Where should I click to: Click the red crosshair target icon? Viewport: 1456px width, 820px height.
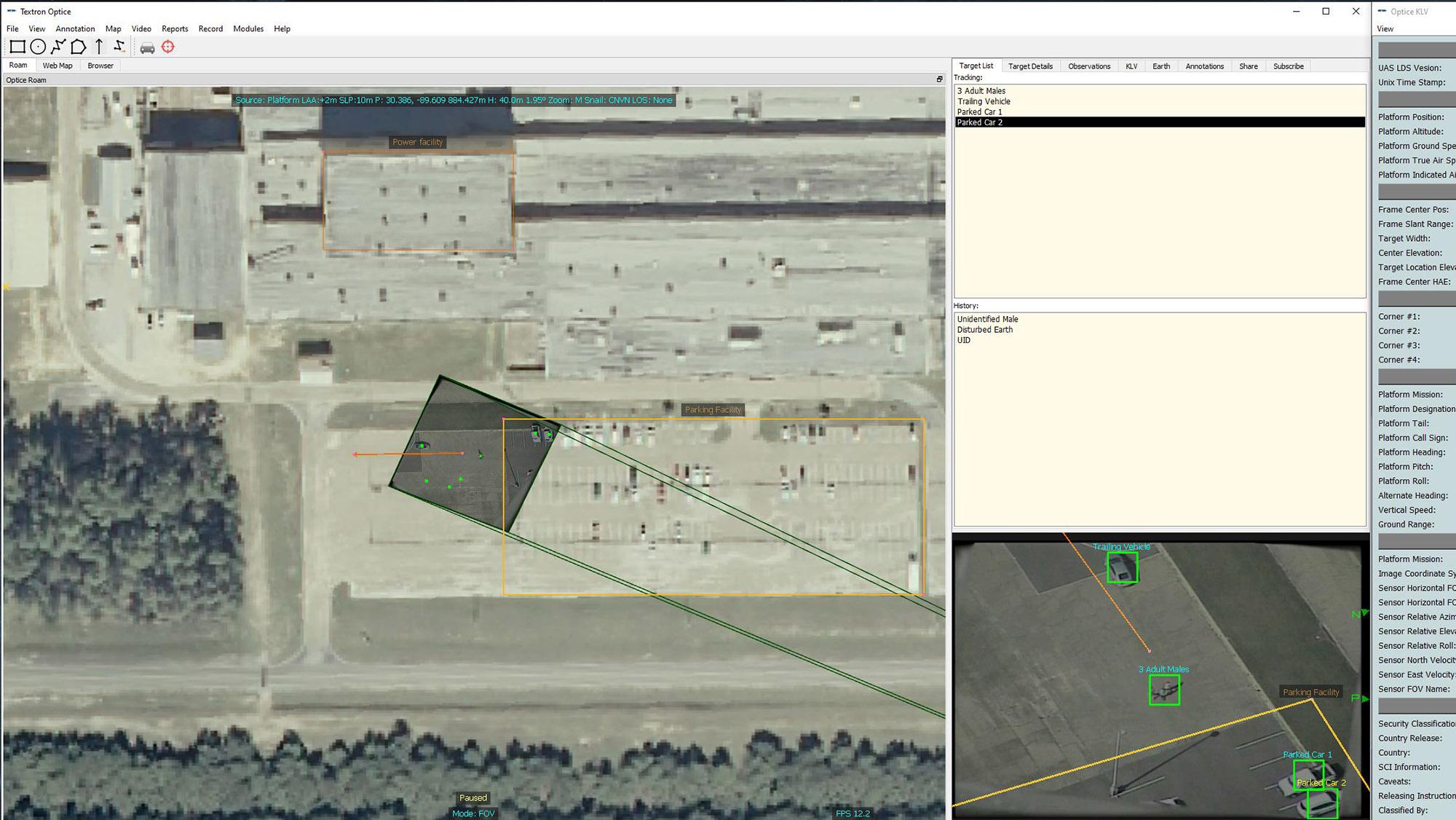coord(168,47)
